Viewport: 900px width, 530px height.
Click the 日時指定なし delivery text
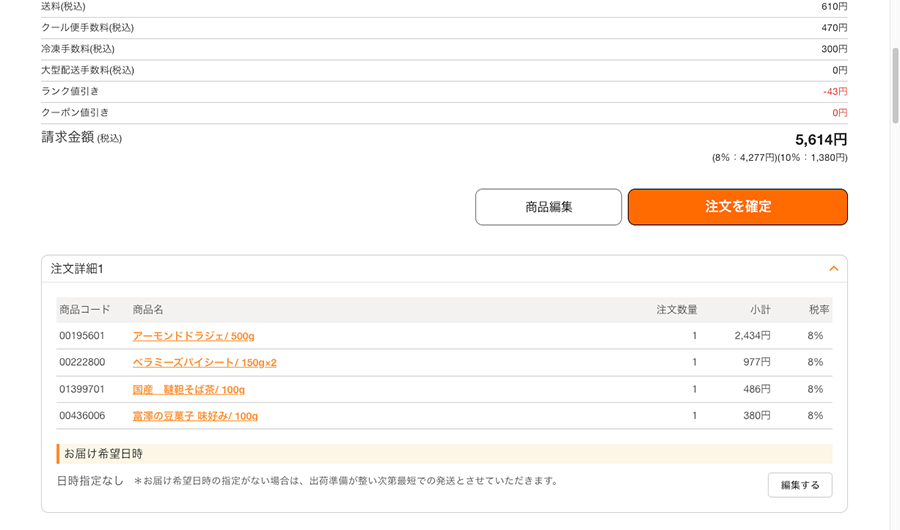(x=90, y=481)
